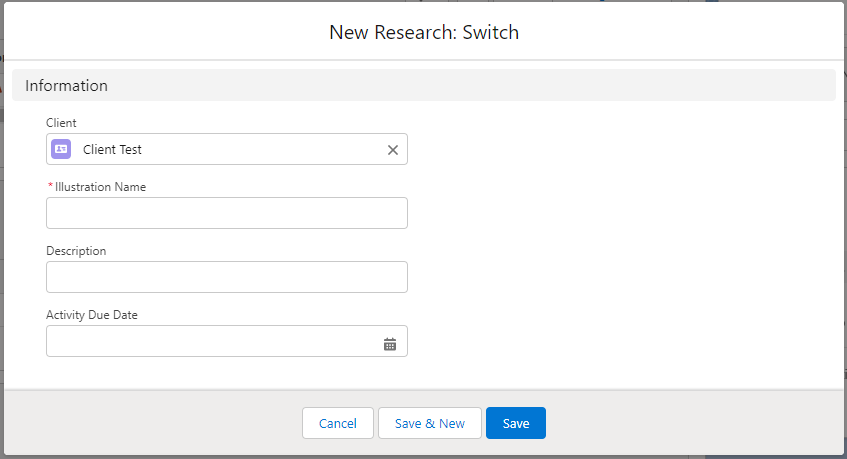847x459 pixels.
Task: Click the Description label
Action: (76, 251)
